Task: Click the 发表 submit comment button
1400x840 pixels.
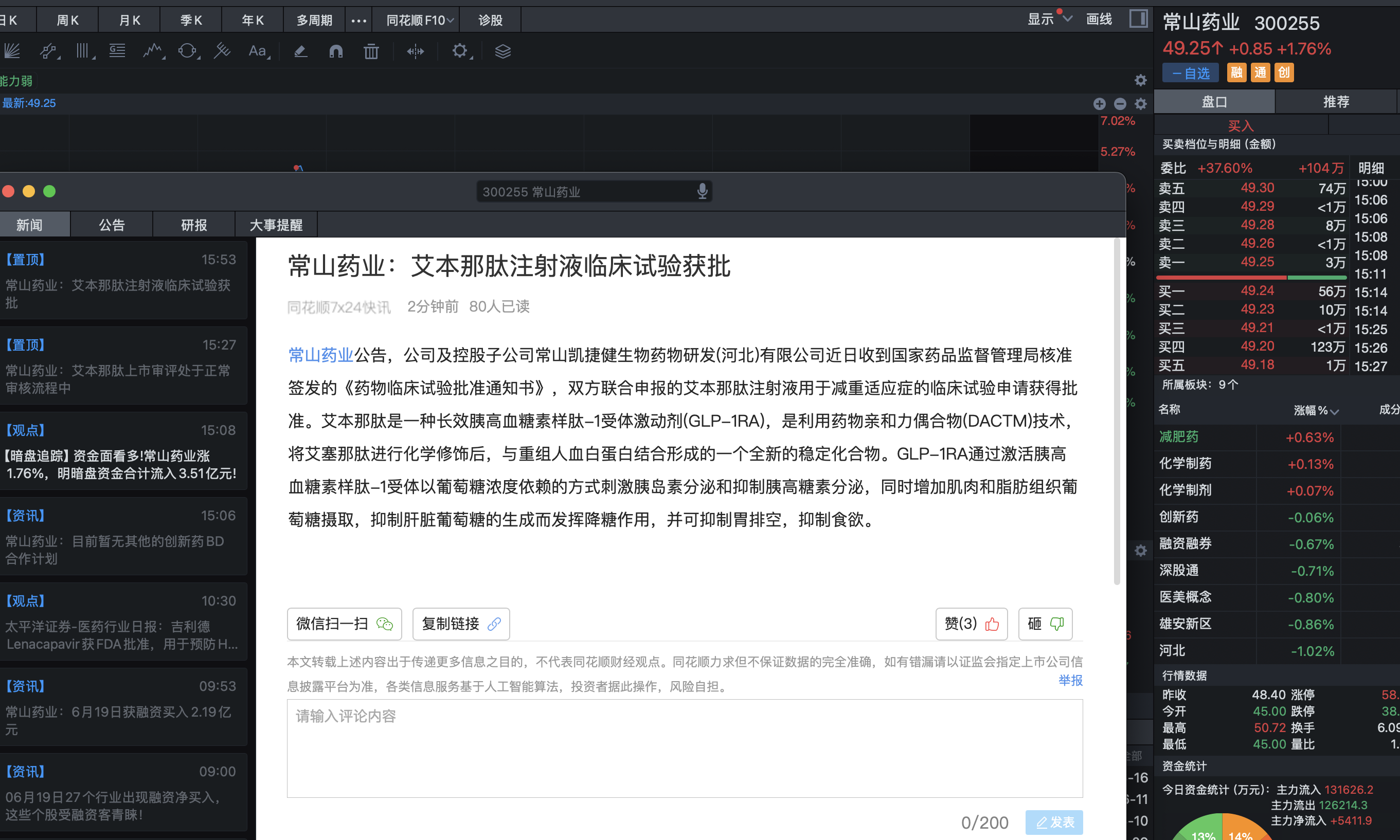Action: click(1054, 822)
